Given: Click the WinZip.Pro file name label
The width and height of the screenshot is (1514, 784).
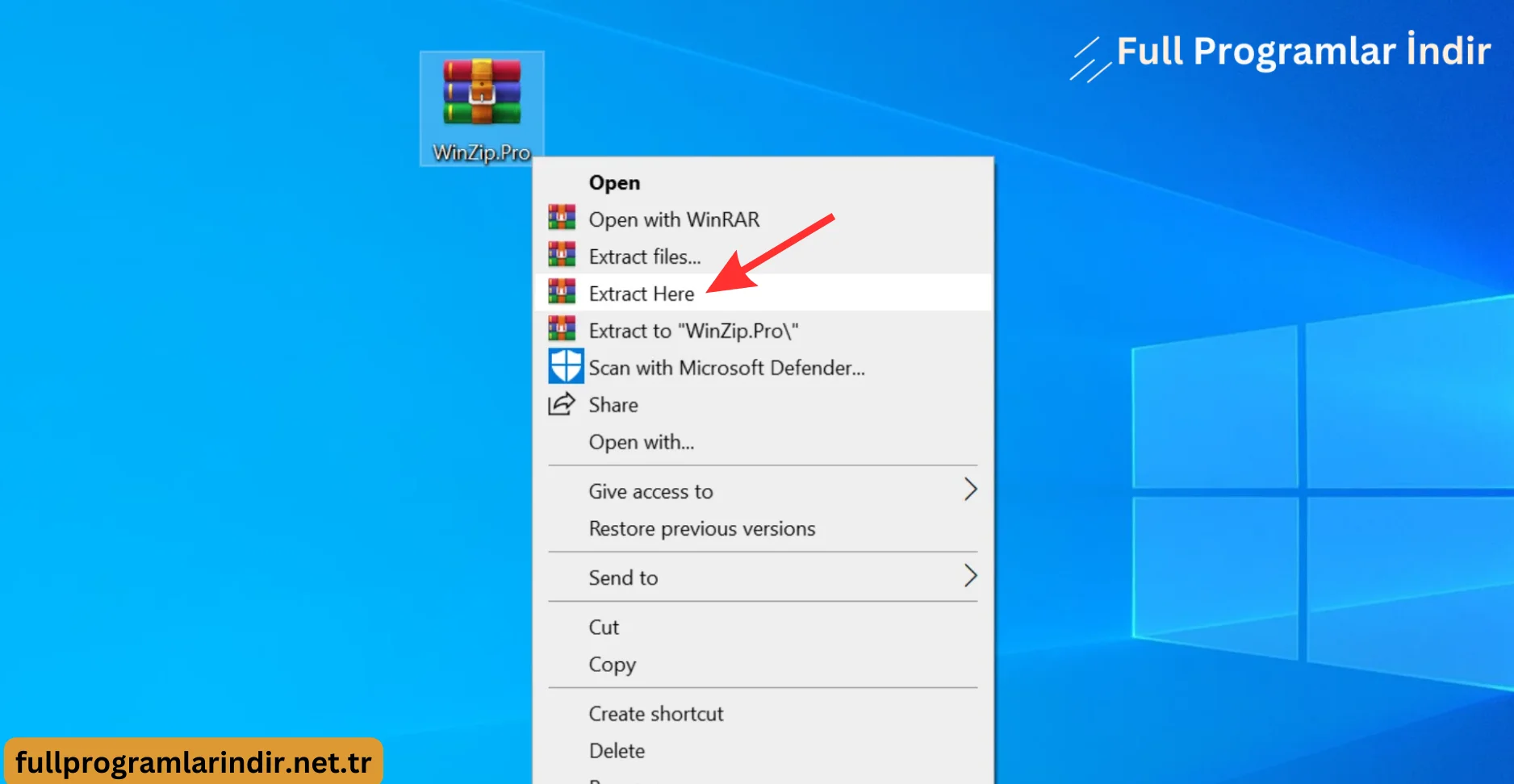Looking at the screenshot, I should pos(482,152).
